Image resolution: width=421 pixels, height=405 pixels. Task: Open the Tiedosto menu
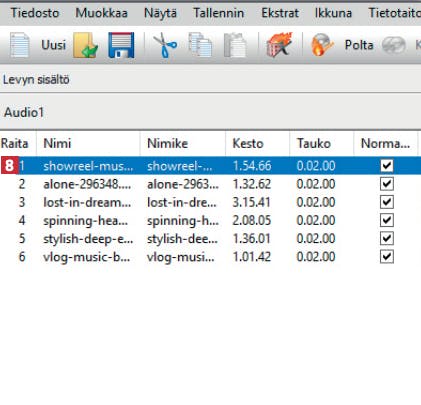click(x=35, y=13)
